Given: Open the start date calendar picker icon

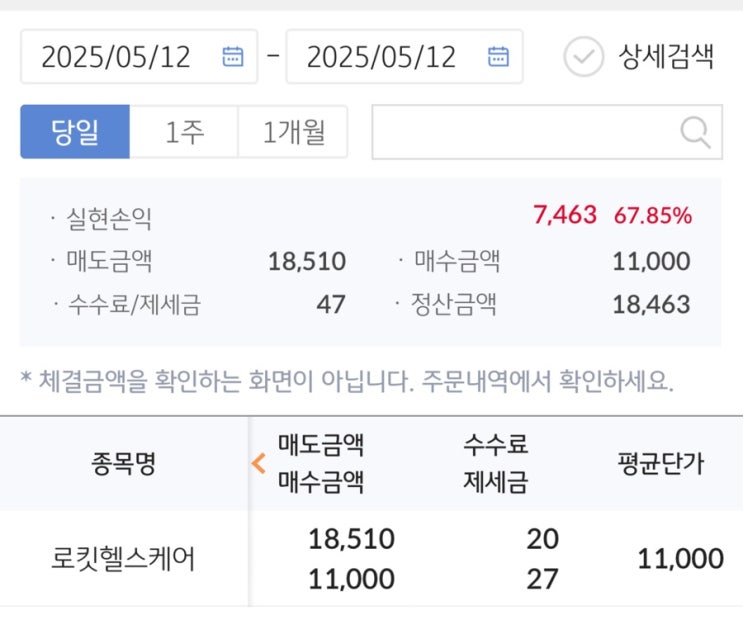Looking at the screenshot, I should (x=232, y=56).
